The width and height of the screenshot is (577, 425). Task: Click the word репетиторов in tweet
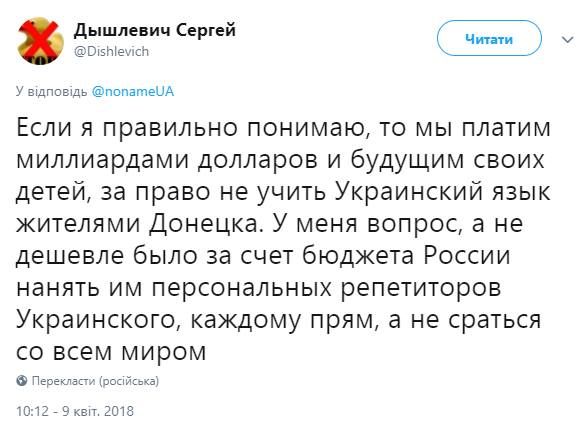coord(421,289)
